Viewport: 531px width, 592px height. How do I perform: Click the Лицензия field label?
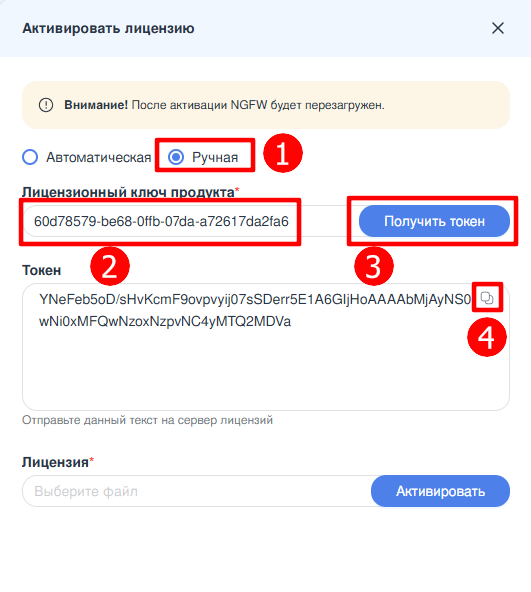pyautogui.click(x=55, y=462)
